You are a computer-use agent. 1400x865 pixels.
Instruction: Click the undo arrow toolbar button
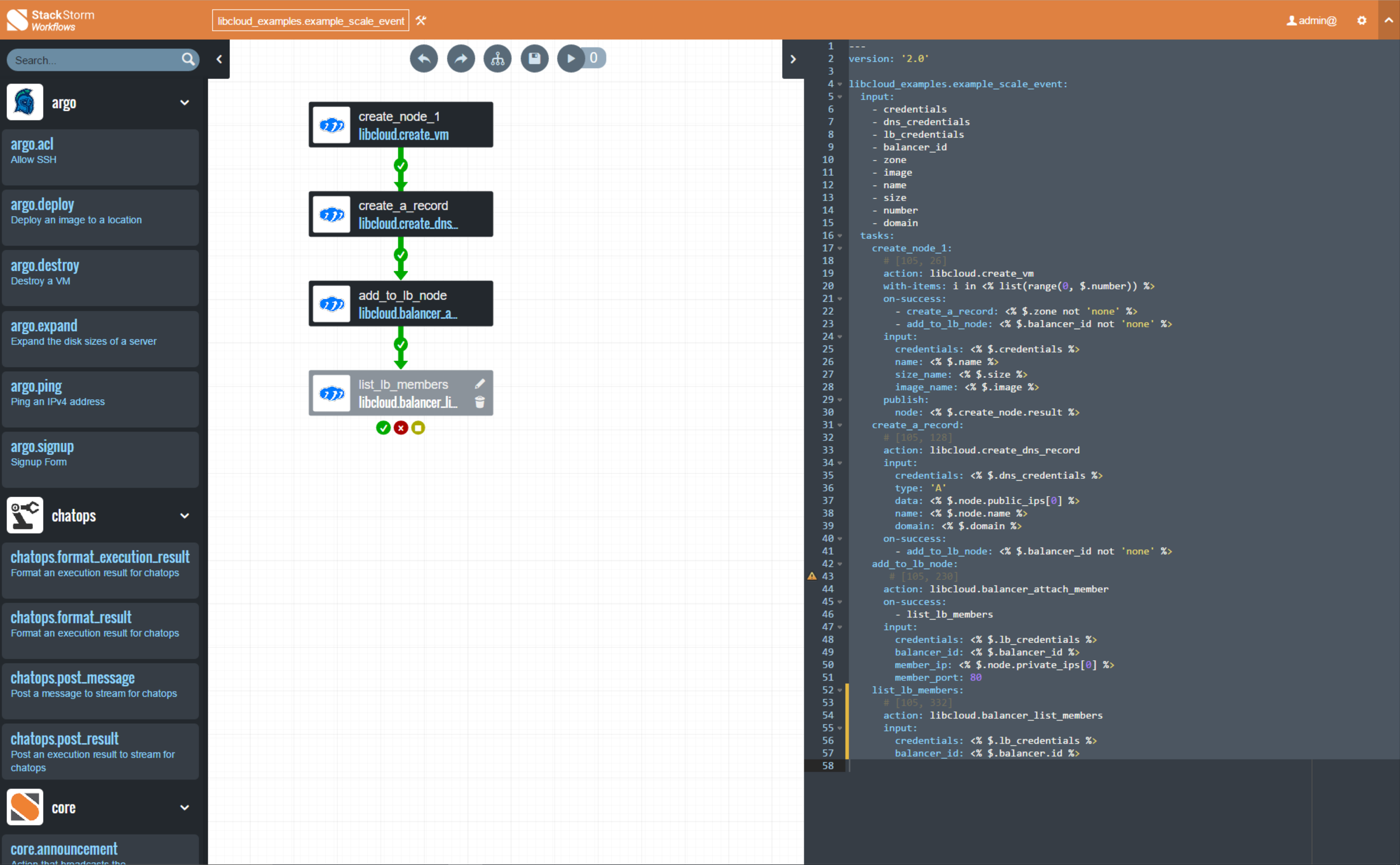coord(423,58)
